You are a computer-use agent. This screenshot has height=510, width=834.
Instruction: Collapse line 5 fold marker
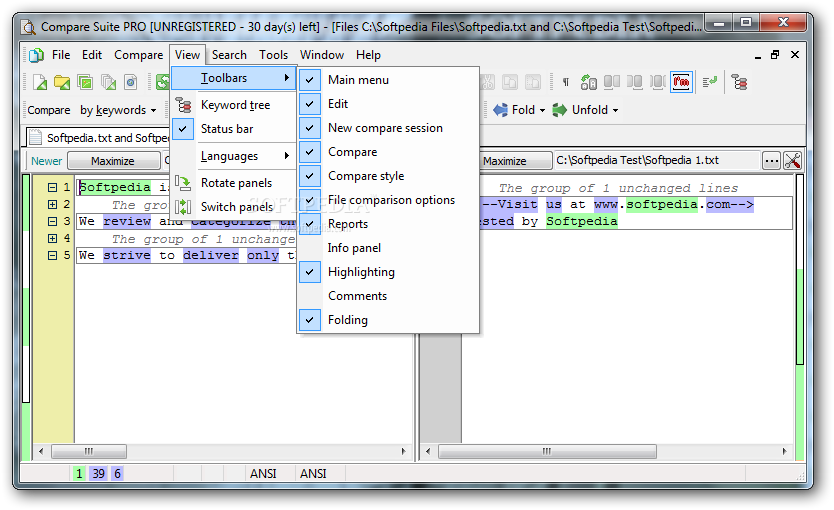coord(52,255)
